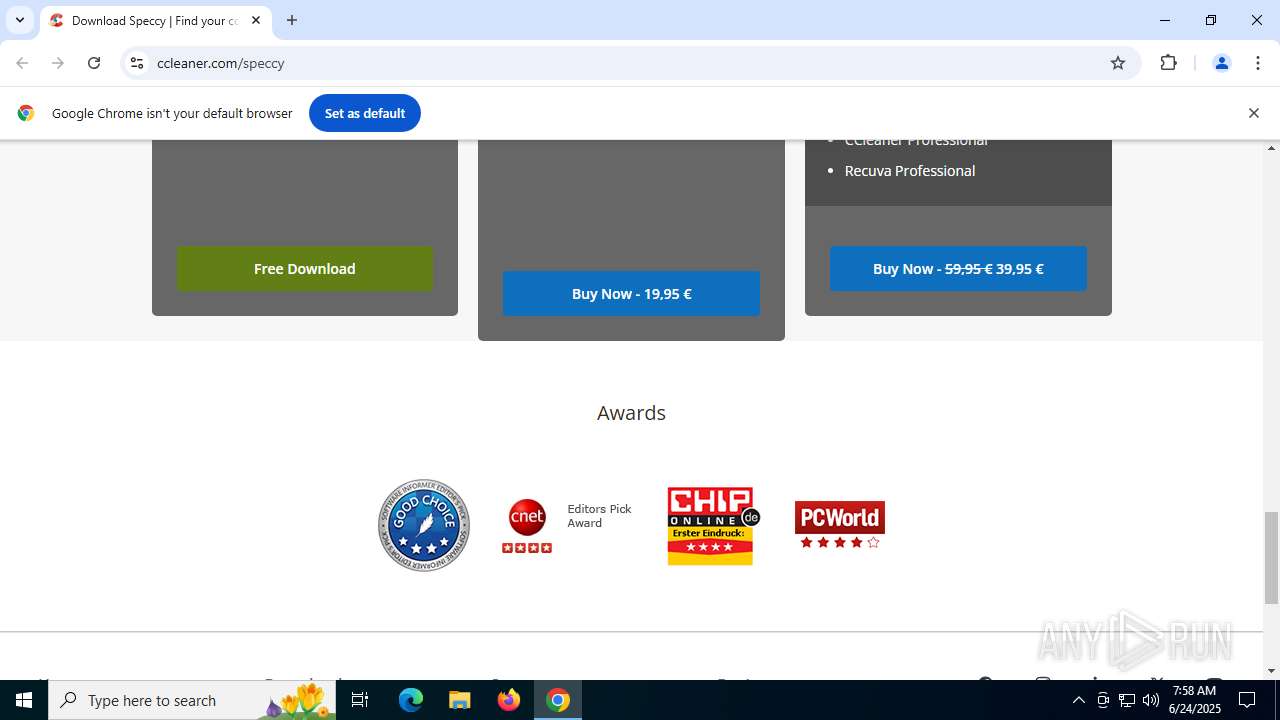The width and height of the screenshot is (1280, 720).
Task: Open the clock showing 7:58 AM
Action: (1195, 700)
